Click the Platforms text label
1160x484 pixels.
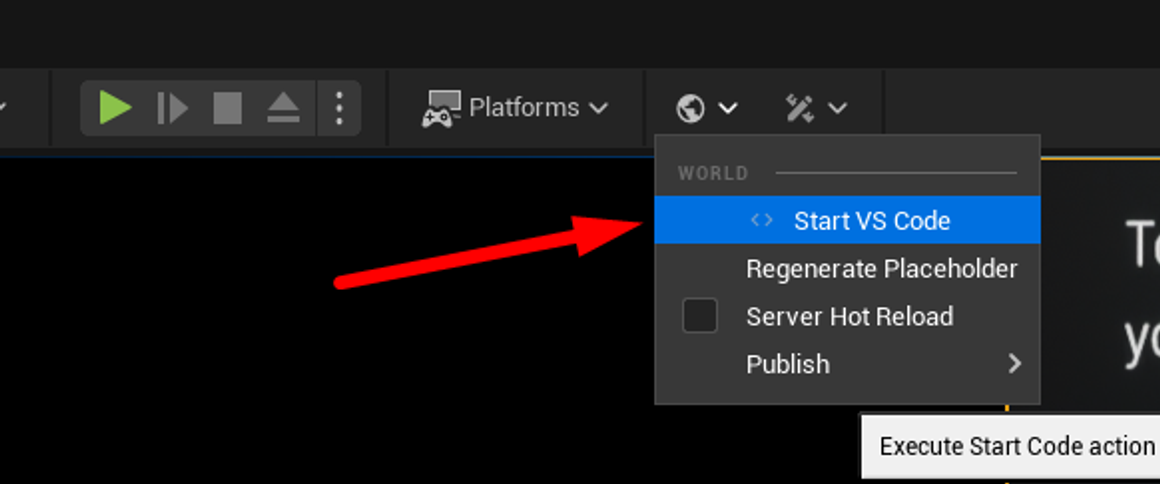(x=524, y=108)
